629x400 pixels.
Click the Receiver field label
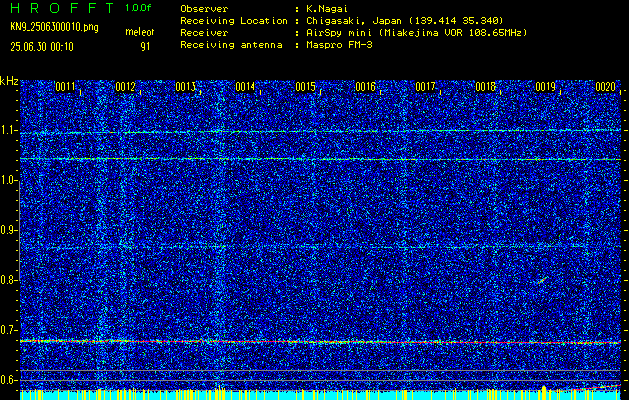point(204,33)
